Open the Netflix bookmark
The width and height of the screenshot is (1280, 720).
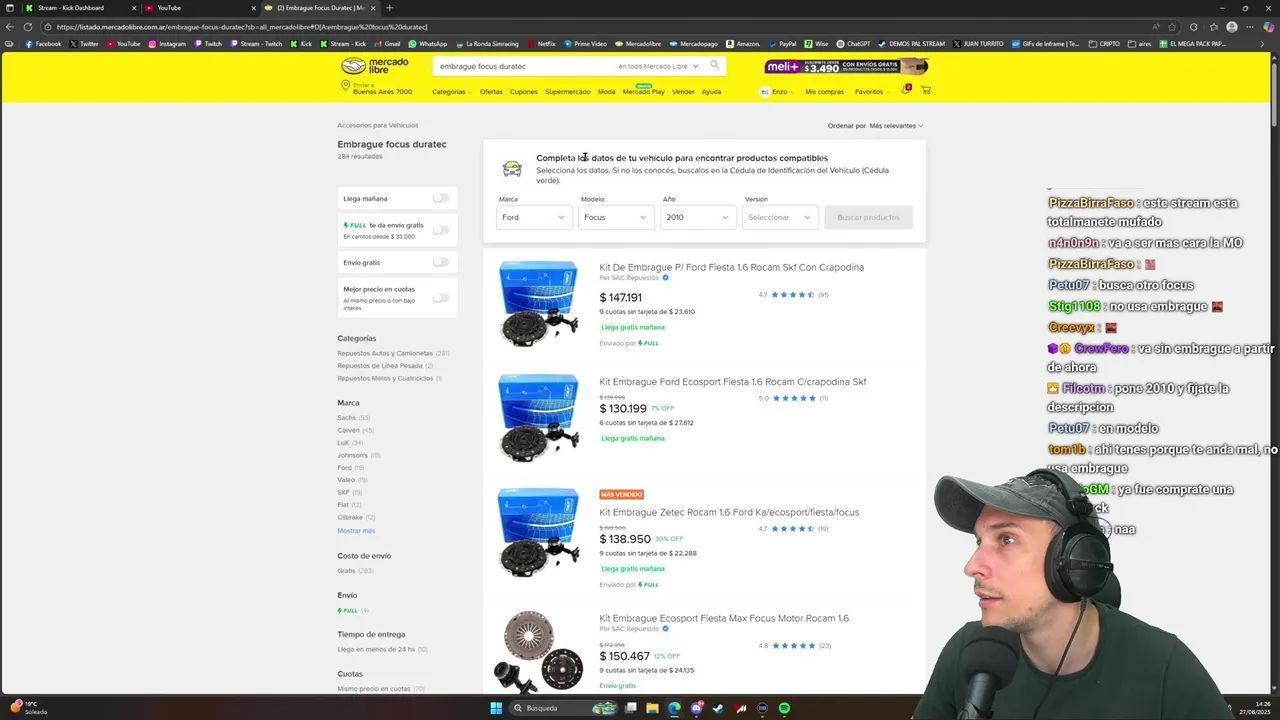[x=541, y=44]
